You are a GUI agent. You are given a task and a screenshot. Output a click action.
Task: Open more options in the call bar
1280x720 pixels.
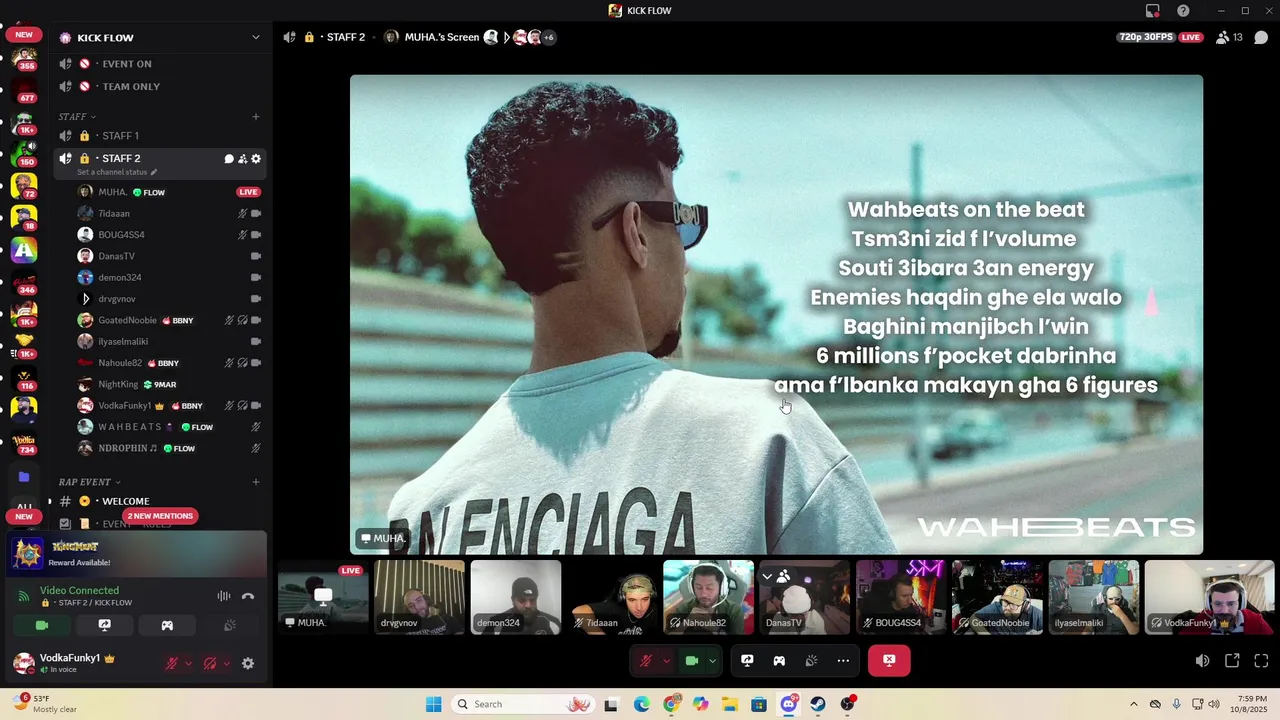(x=843, y=661)
